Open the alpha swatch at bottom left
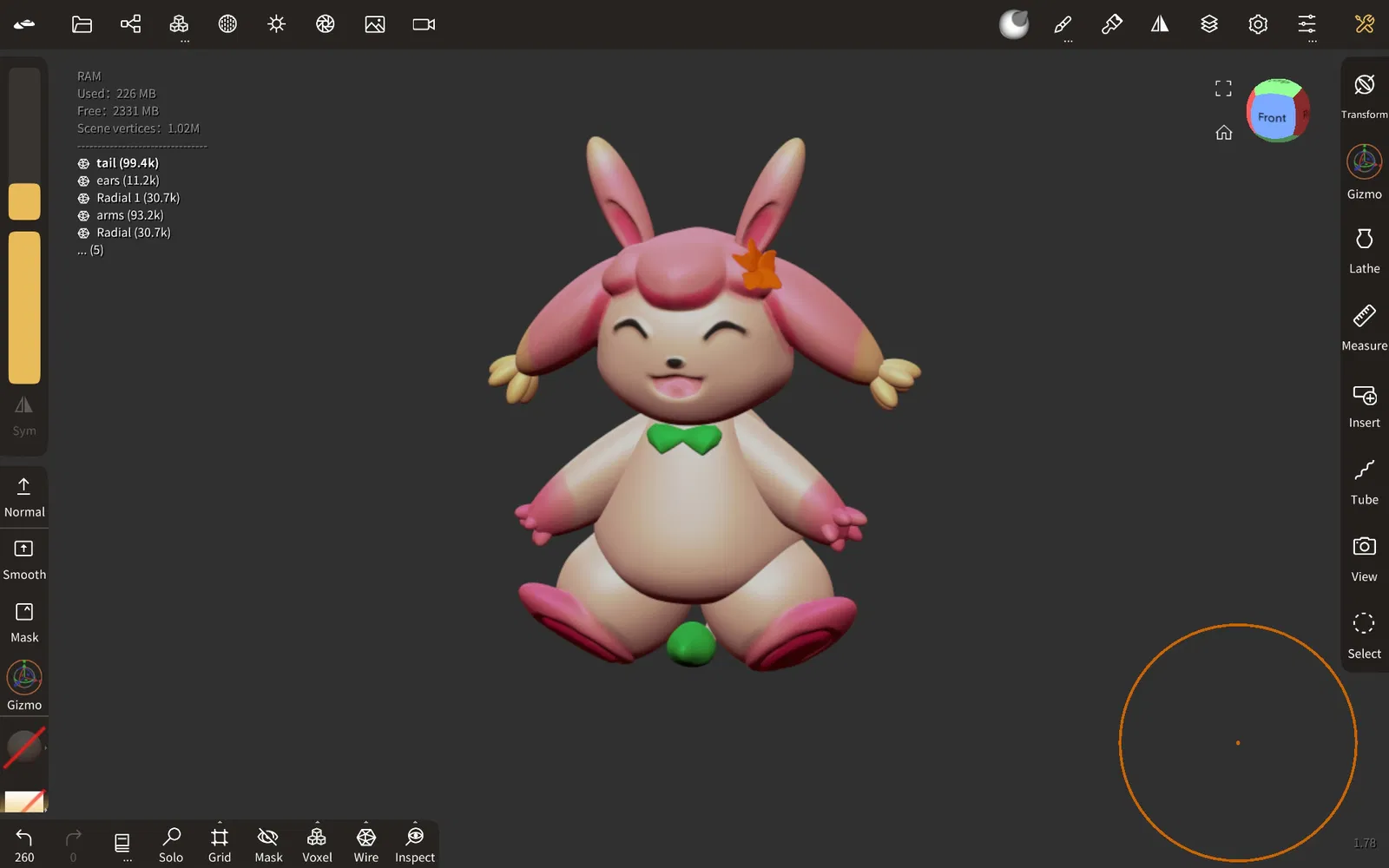The image size is (1389, 868). point(24,801)
